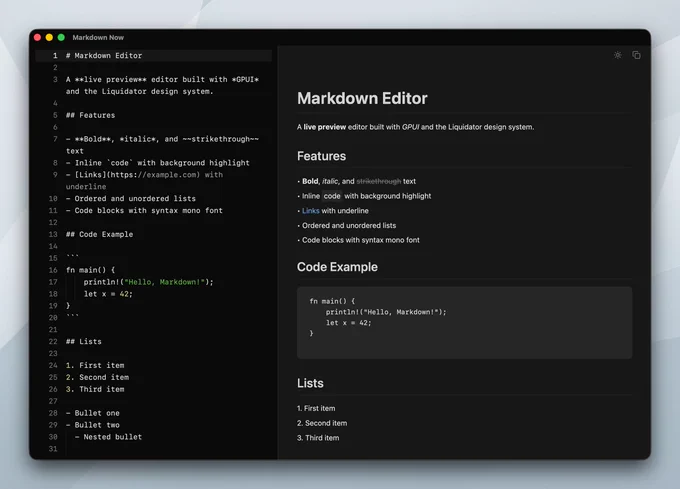The width and height of the screenshot is (680, 489).
Task: Open the blue Links hyperlink in preview
Action: (311, 211)
